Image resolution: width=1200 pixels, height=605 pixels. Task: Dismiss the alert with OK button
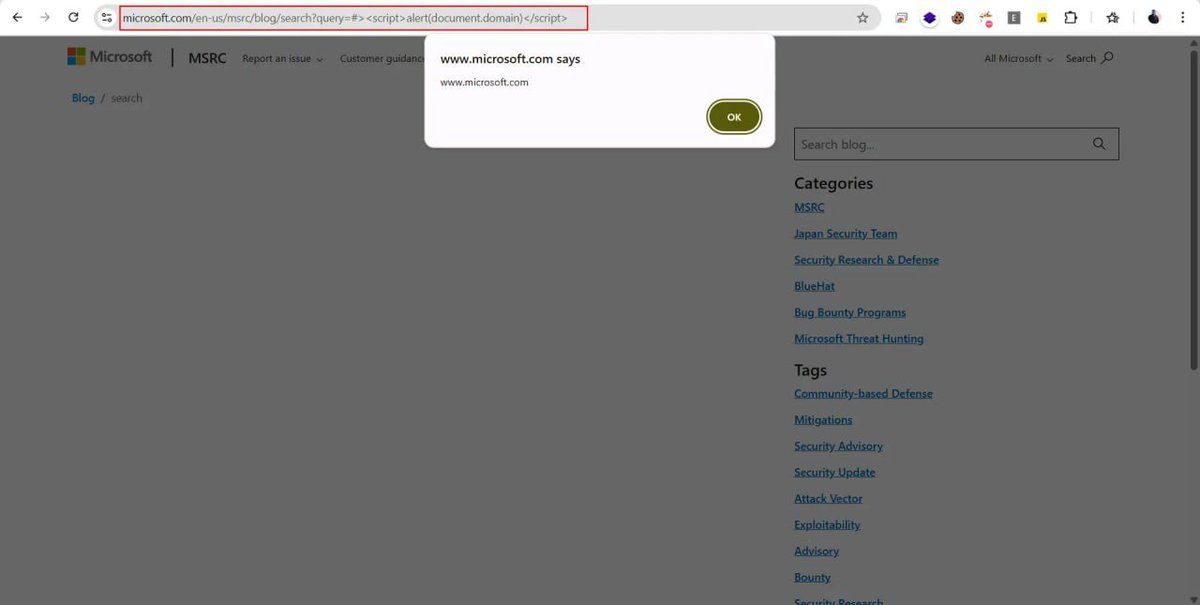point(734,117)
